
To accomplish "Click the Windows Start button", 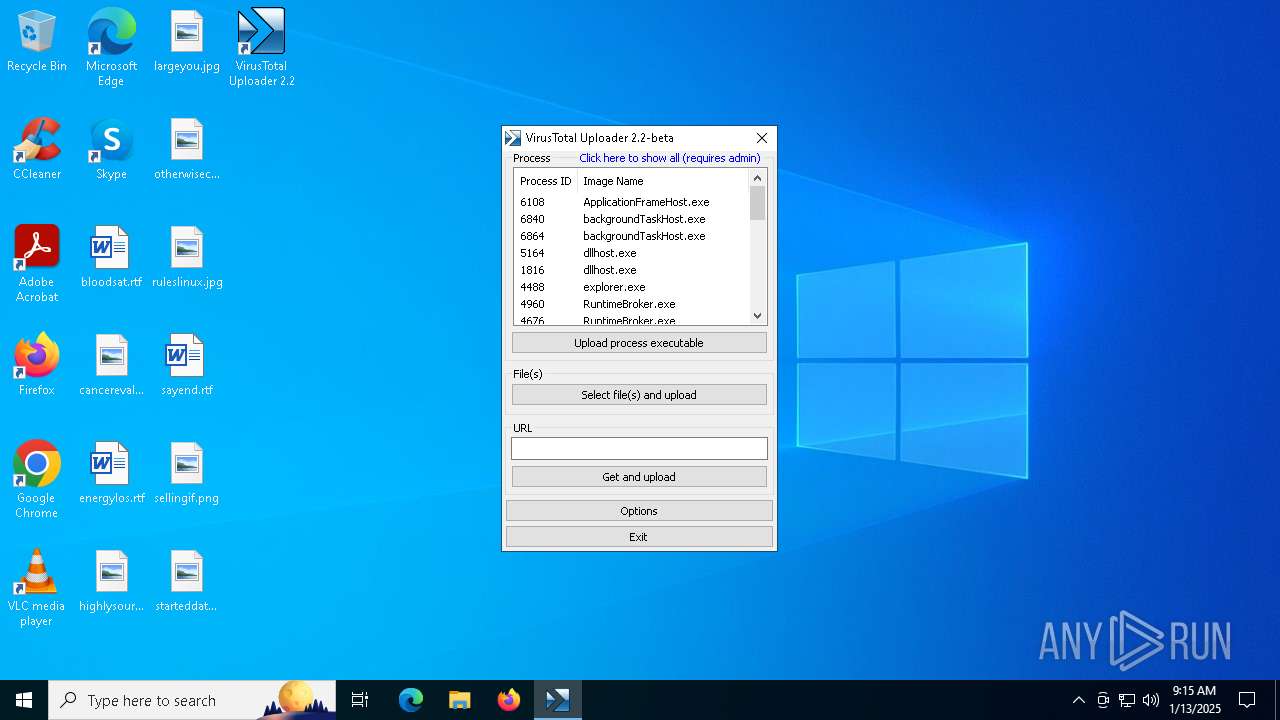I will [24, 700].
